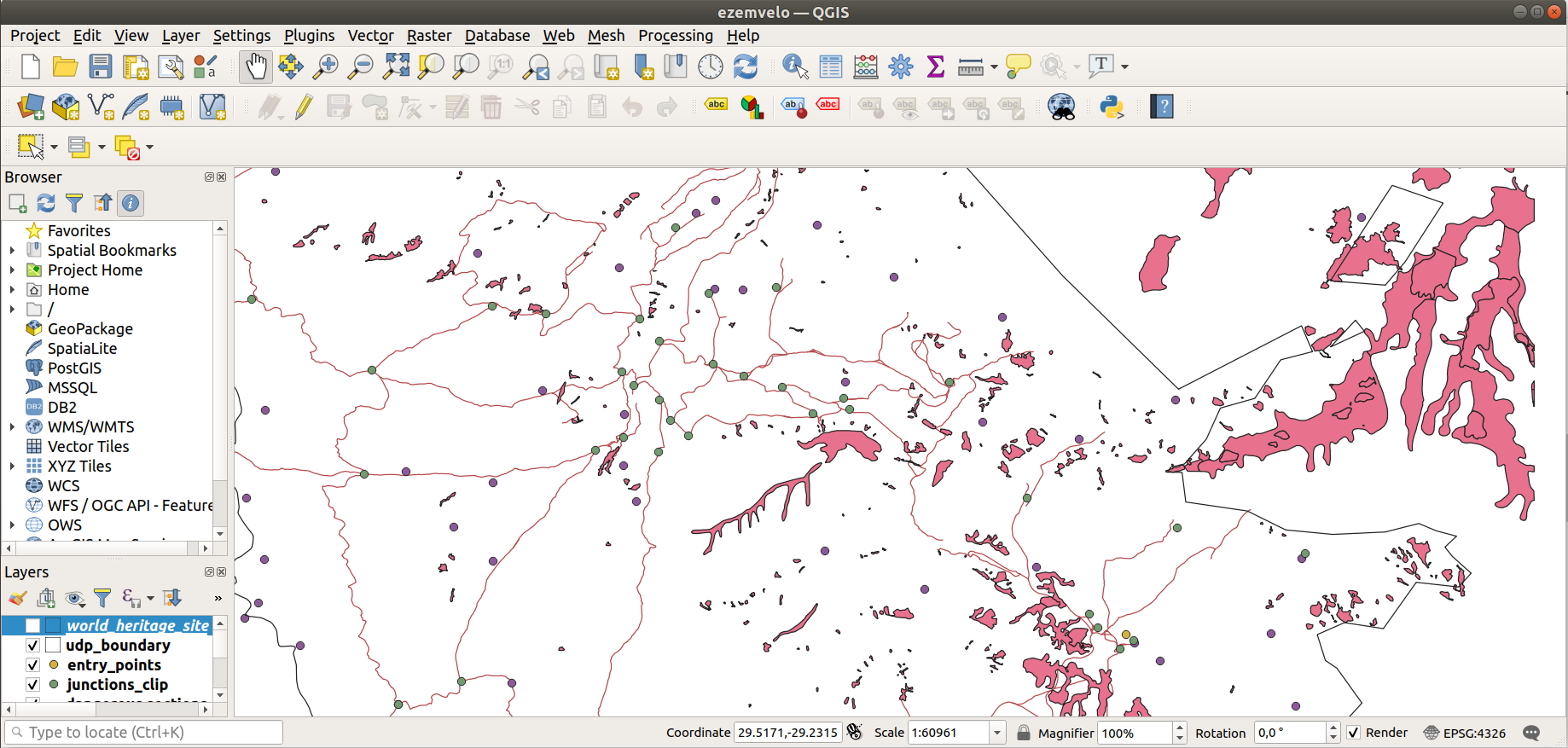Expand the Spatial Bookmarks tree item
The width and height of the screenshot is (1568, 748).
tap(12, 251)
